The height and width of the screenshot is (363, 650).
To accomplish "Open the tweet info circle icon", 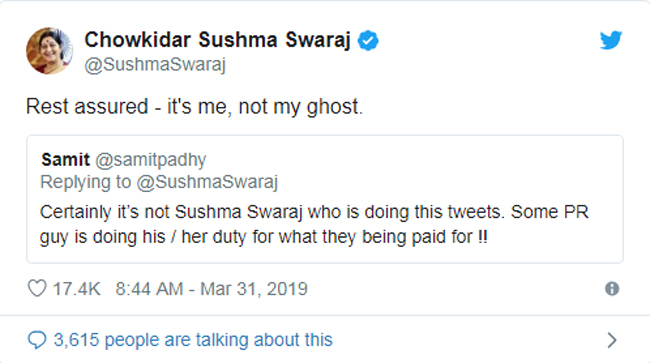I will (x=612, y=288).
